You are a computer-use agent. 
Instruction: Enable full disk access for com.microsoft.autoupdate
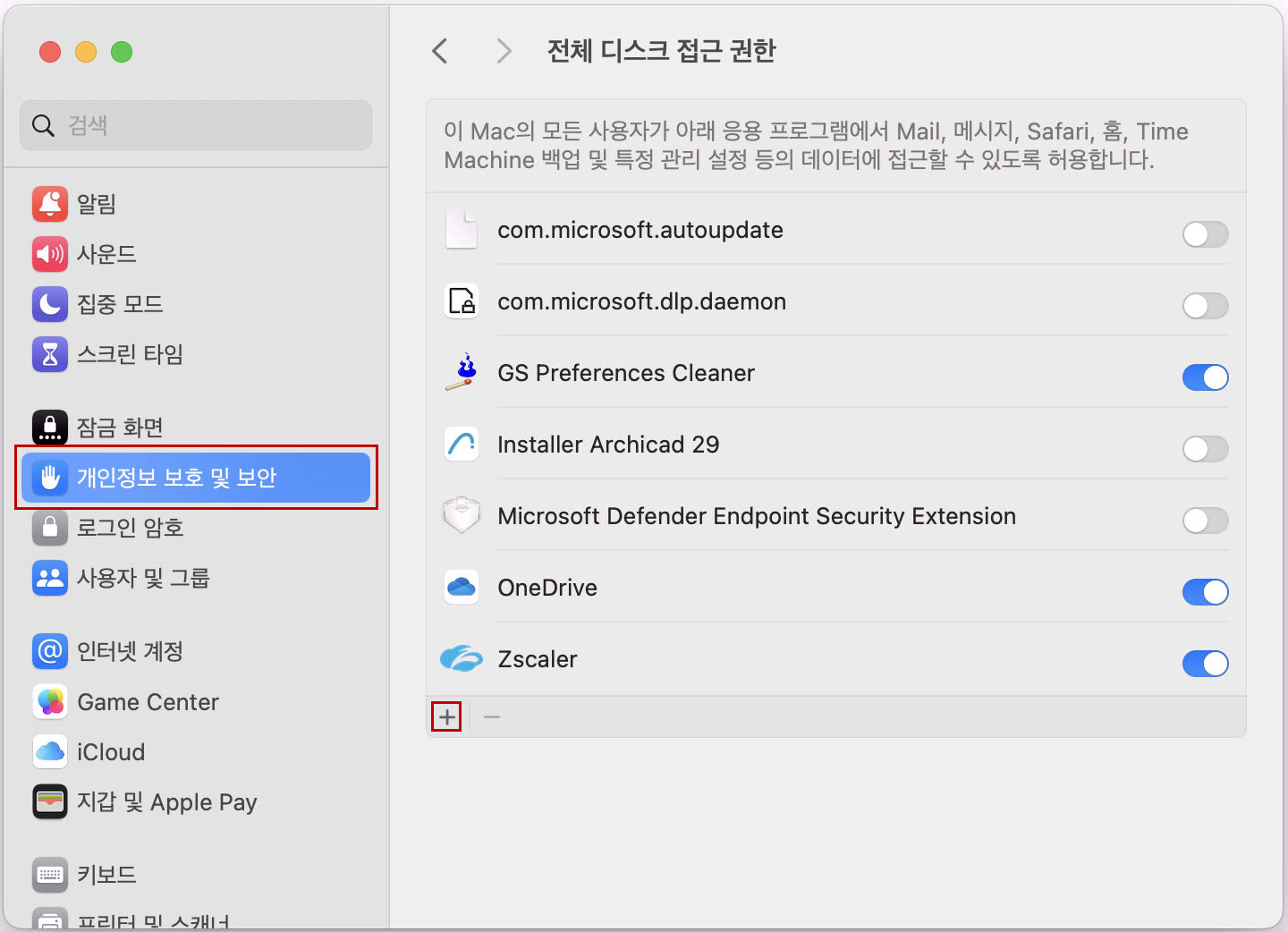(1205, 234)
